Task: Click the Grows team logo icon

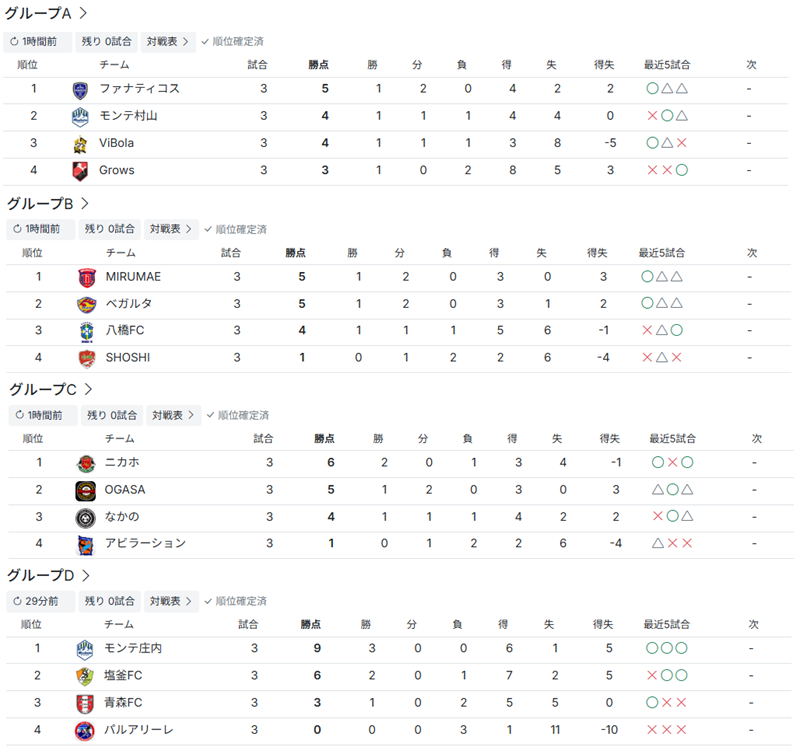Action: [x=80, y=171]
